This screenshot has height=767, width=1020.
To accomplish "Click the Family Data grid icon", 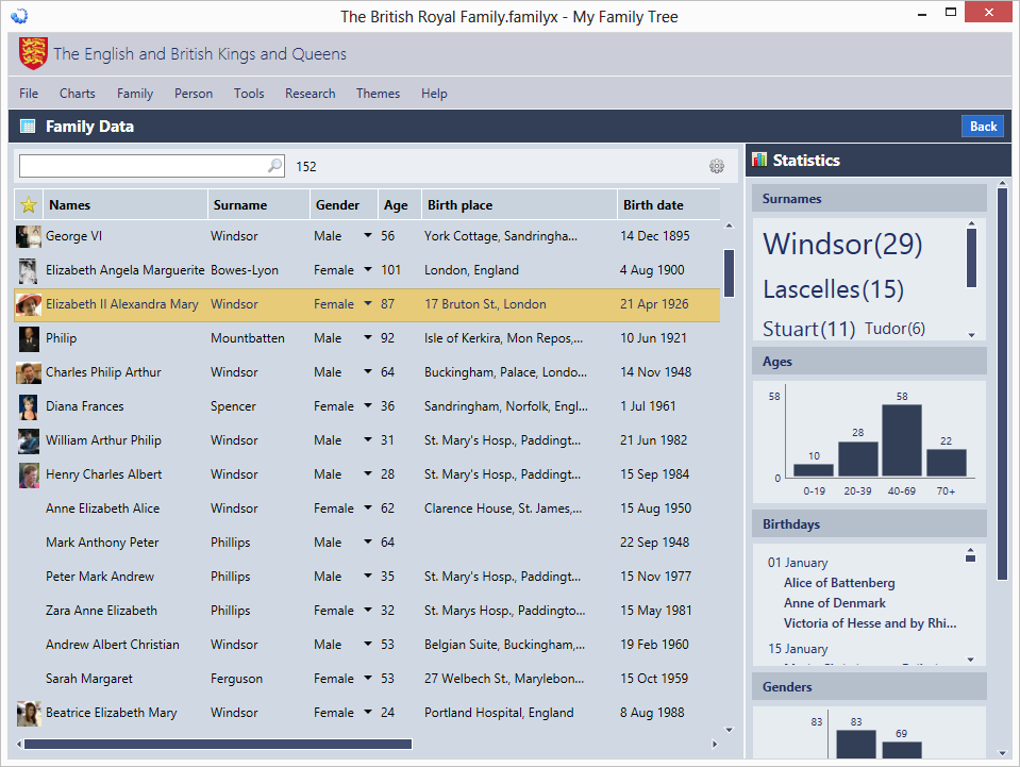I will [x=28, y=126].
